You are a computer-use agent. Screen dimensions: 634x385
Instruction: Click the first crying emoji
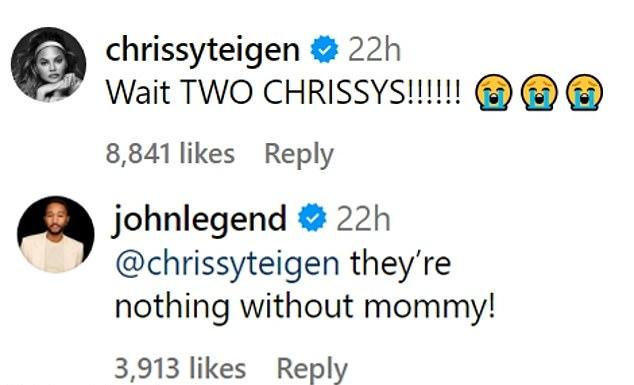point(494,93)
